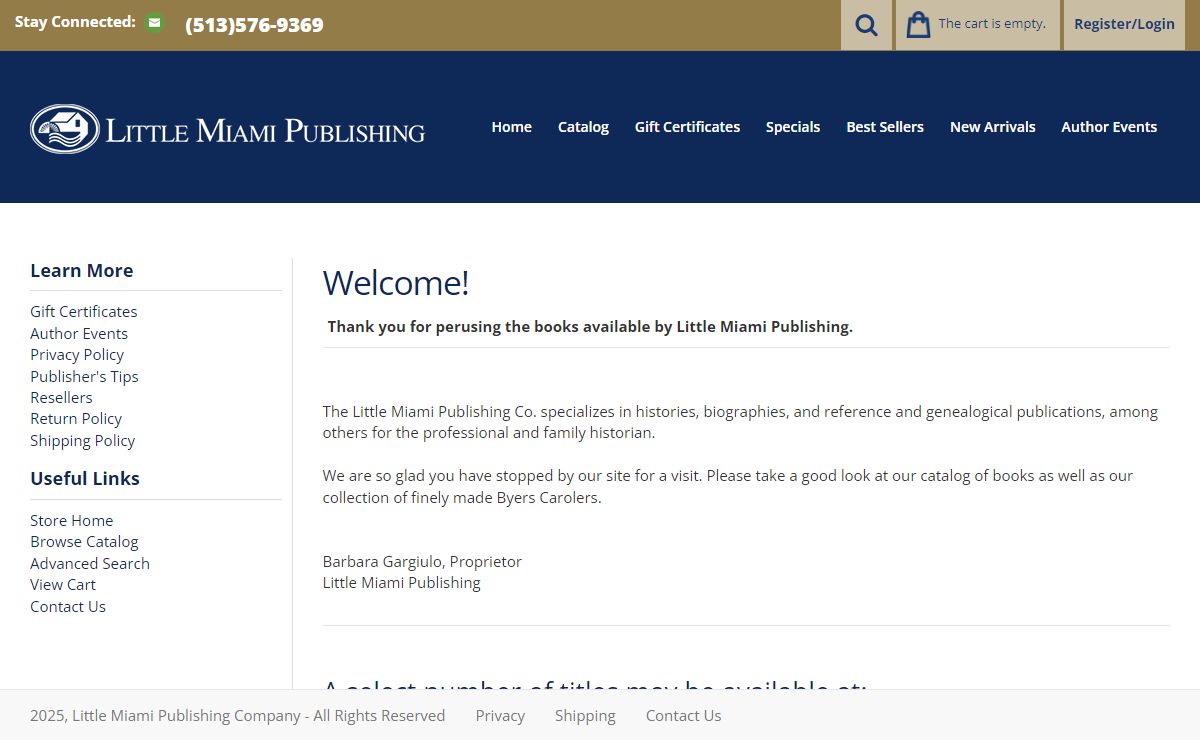1200x740 pixels.
Task: Go to the Home menu item
Action: [x=511, y=127]
